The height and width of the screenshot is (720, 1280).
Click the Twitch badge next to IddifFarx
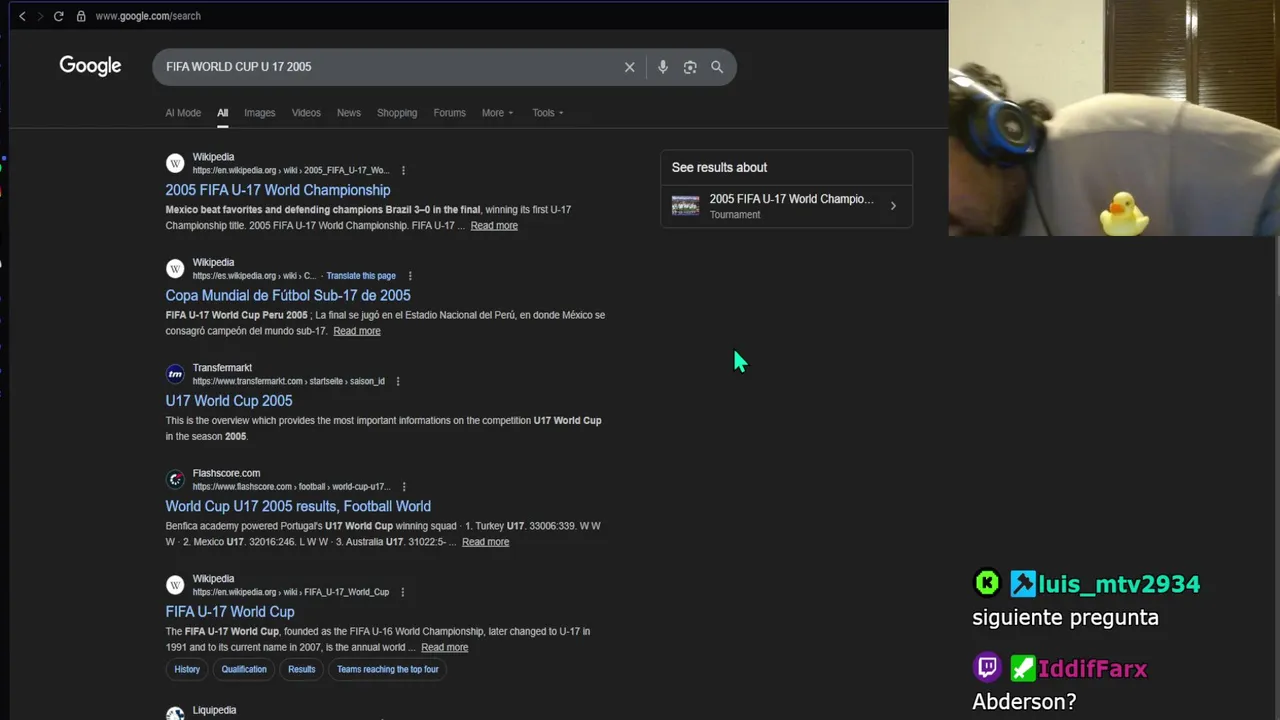click(987, 667)
